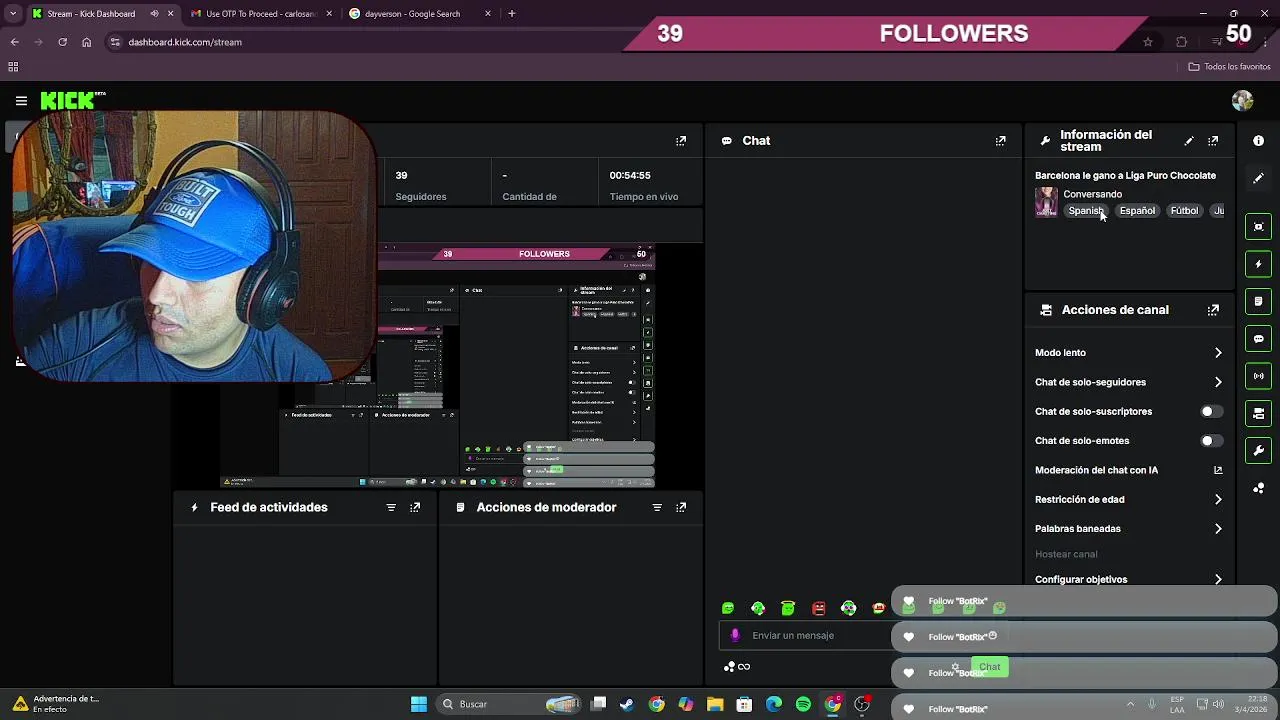Expand Palabras baneadas settings
This screenshot has height=720, width=1280.
click(1128, 529)
